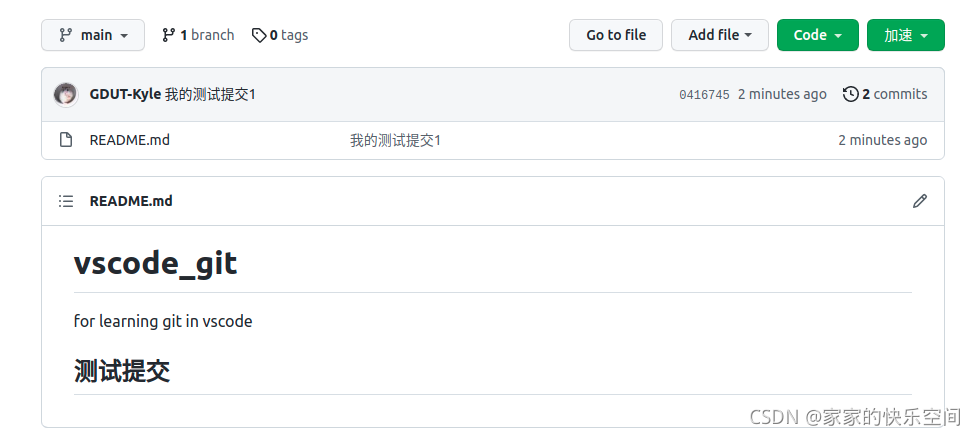This screenshot has height=435, width=975.
Task: View the 2 commits history
Action: point(885,94)
